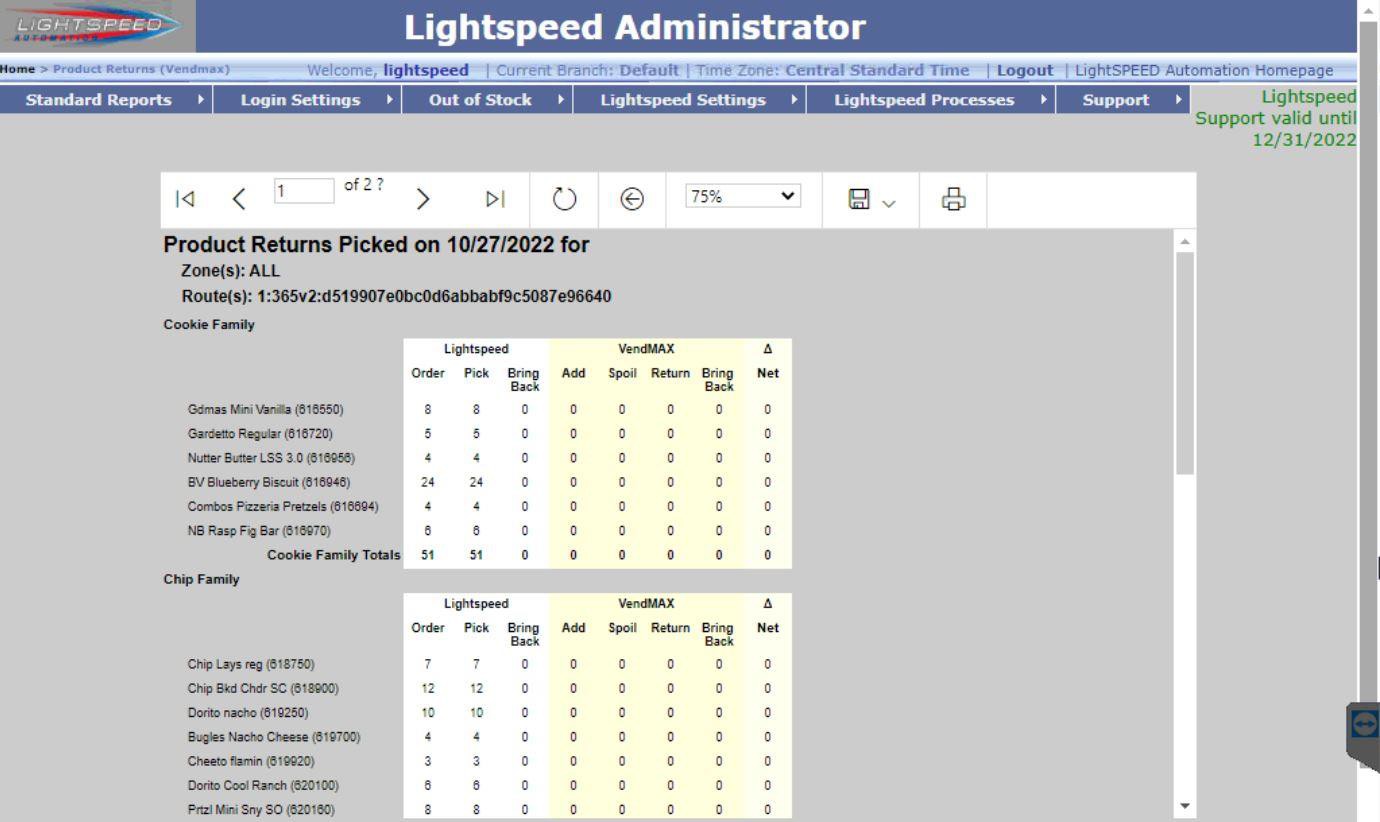Image resolution: width=1380 pixels, height=822 pixels.
Task: Click the Route(s) identifier text
Action: coord(396,296)
